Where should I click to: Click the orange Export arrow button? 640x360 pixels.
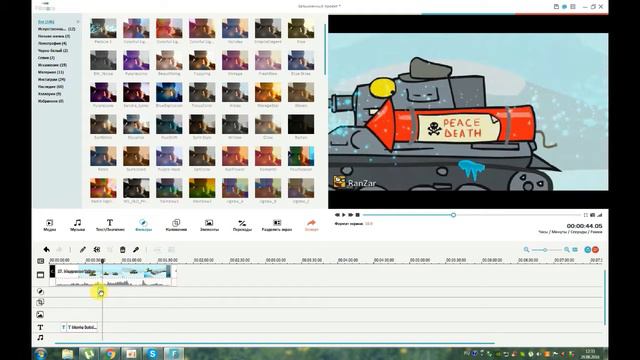pyautogui.click(x=311, y=225)
